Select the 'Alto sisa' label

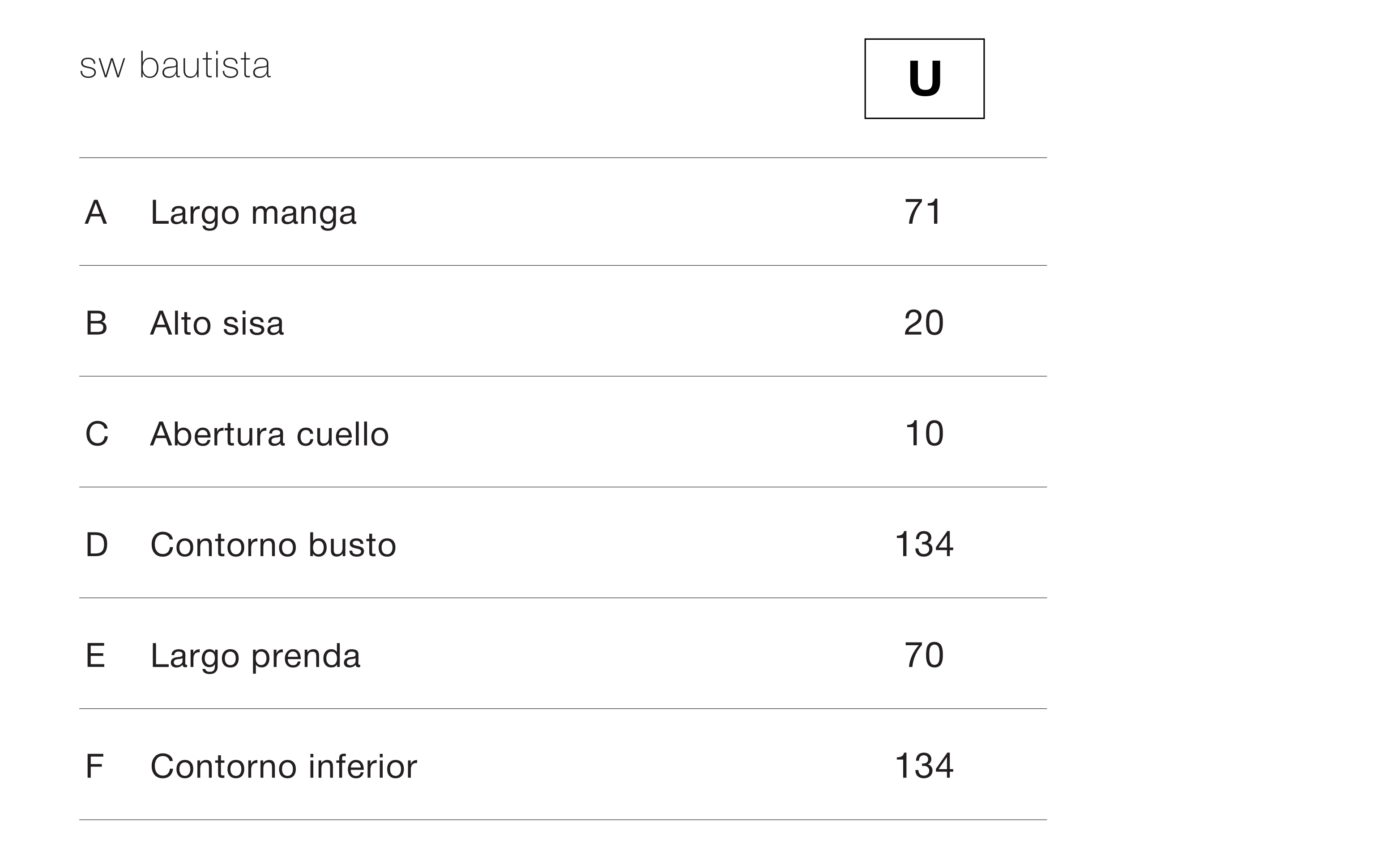point(217,323)
